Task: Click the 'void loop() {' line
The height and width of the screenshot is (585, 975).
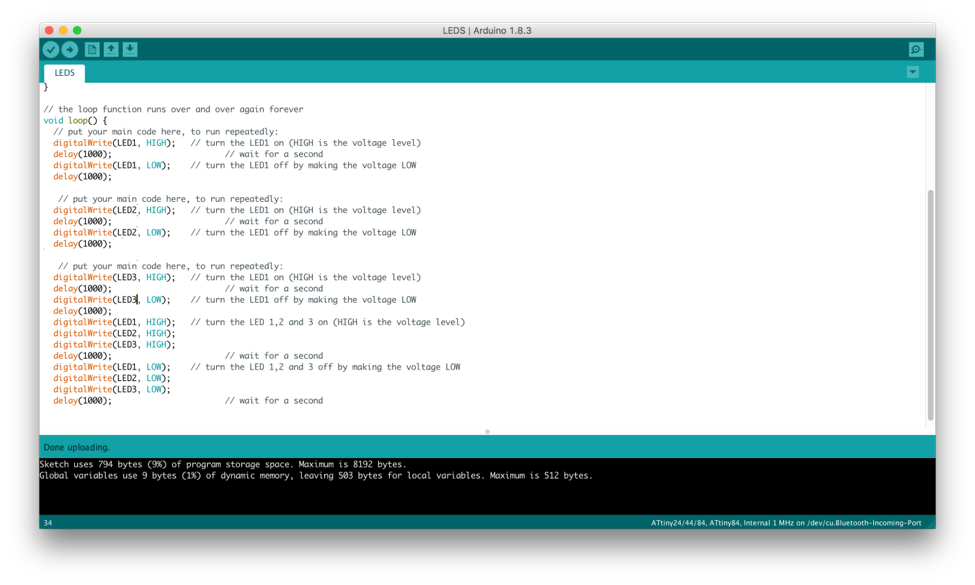Action: coord(75,120)
